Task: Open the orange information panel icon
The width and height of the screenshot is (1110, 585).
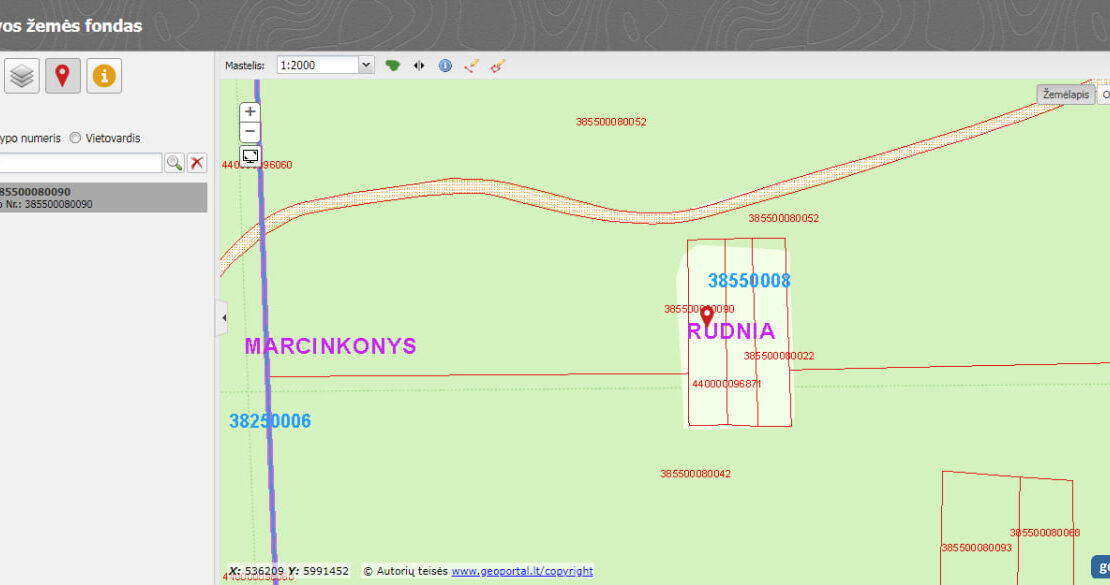Action: coord(104,76)
